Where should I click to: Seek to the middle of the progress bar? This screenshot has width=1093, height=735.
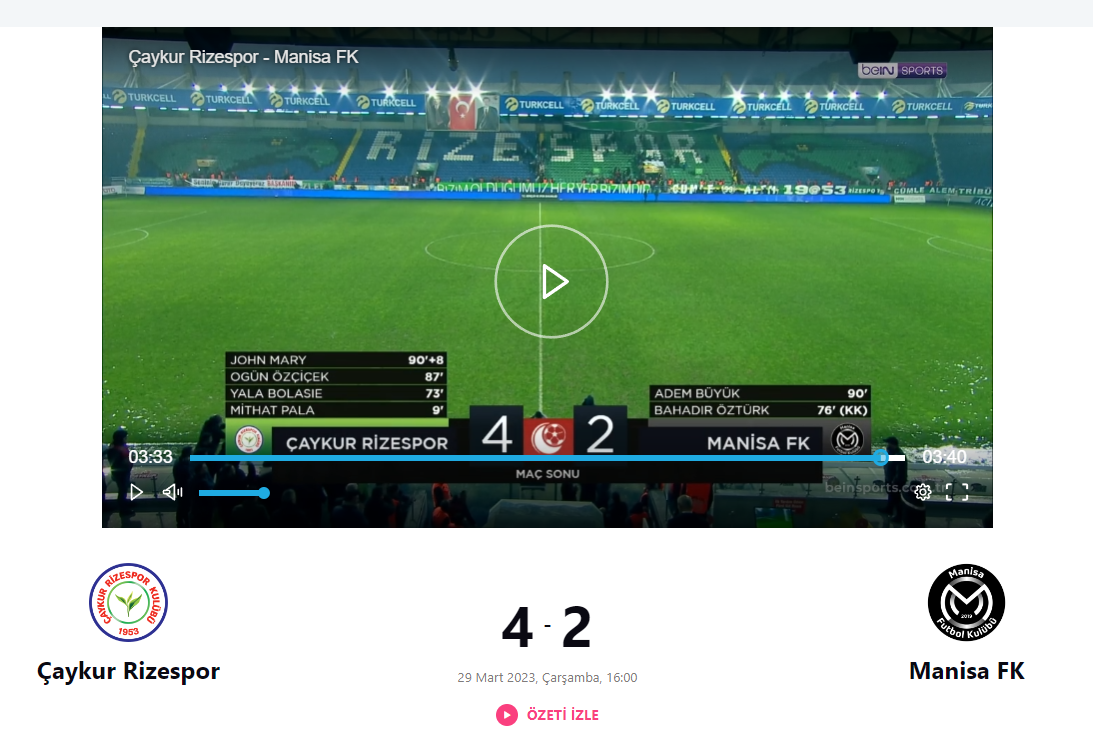pos(547,458)
